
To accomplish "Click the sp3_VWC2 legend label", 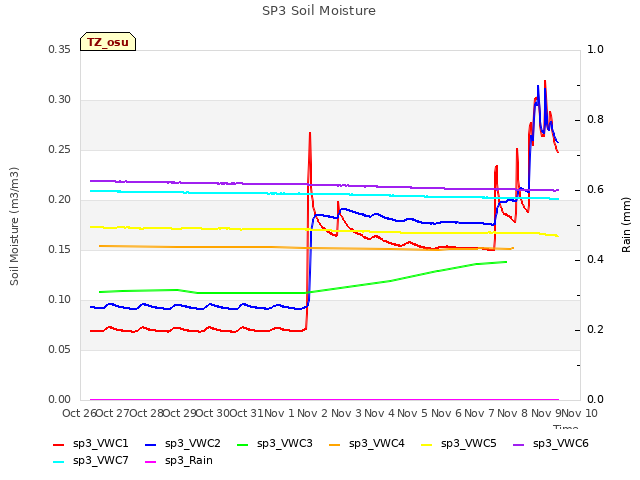I will pyautogui.click(x=193, y=444).
